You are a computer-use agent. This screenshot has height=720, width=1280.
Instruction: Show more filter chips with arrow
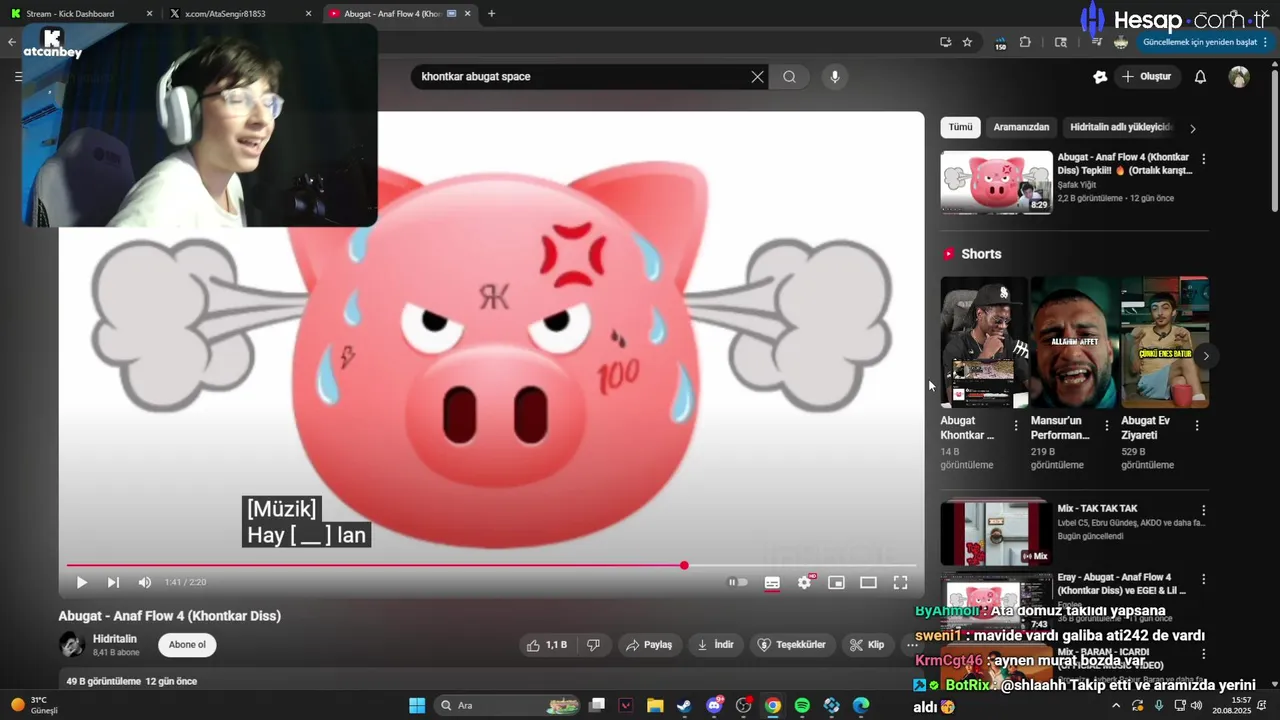coord(1192,128)
